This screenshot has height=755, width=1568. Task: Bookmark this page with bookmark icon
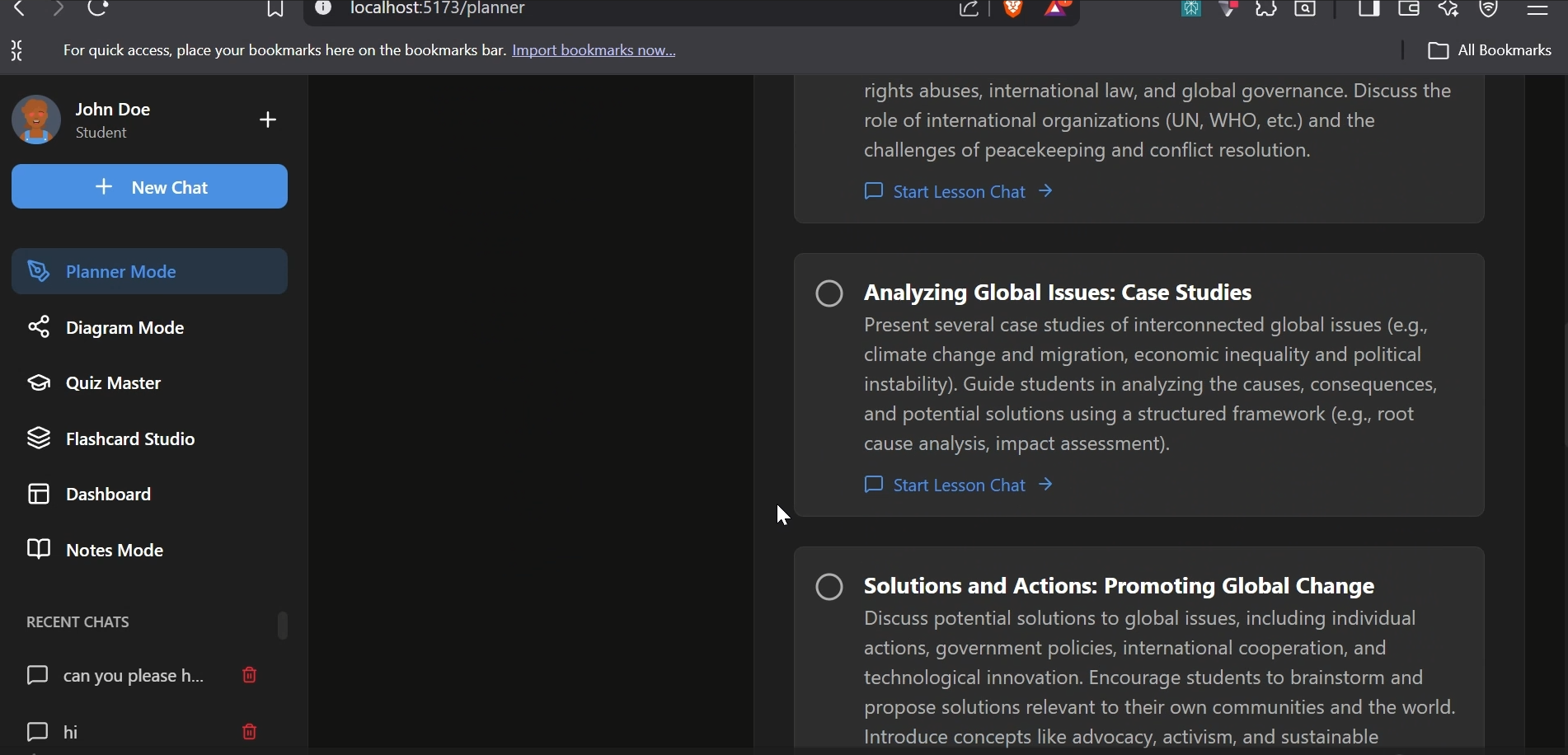[275, 10]
